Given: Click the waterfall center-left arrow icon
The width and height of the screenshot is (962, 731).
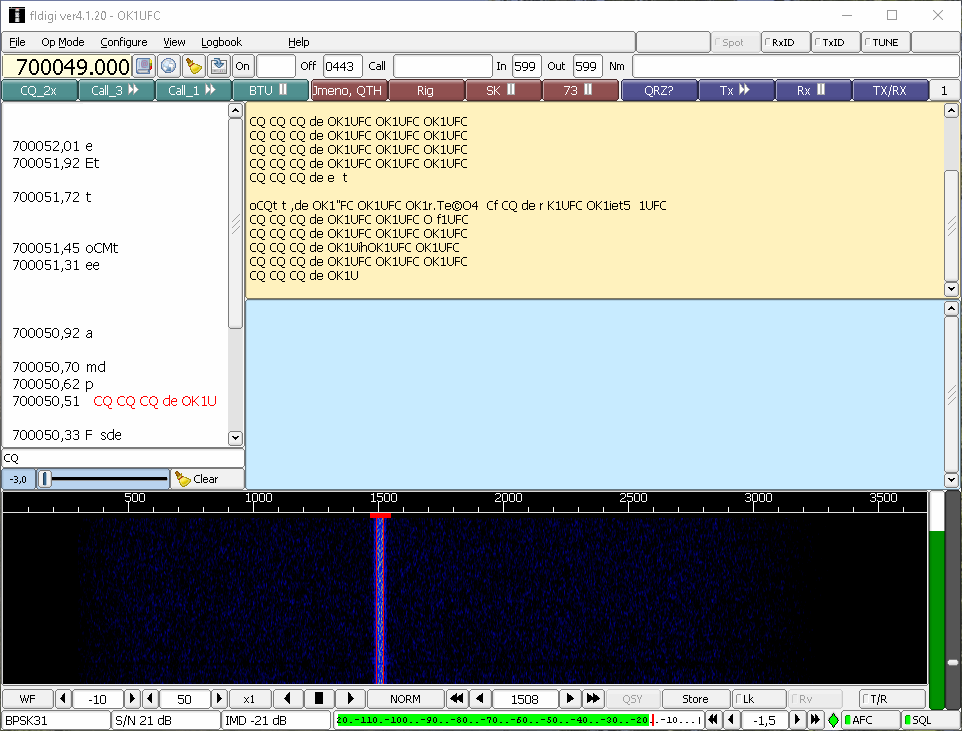Looking at the screenshot, I should click(288, 699).
